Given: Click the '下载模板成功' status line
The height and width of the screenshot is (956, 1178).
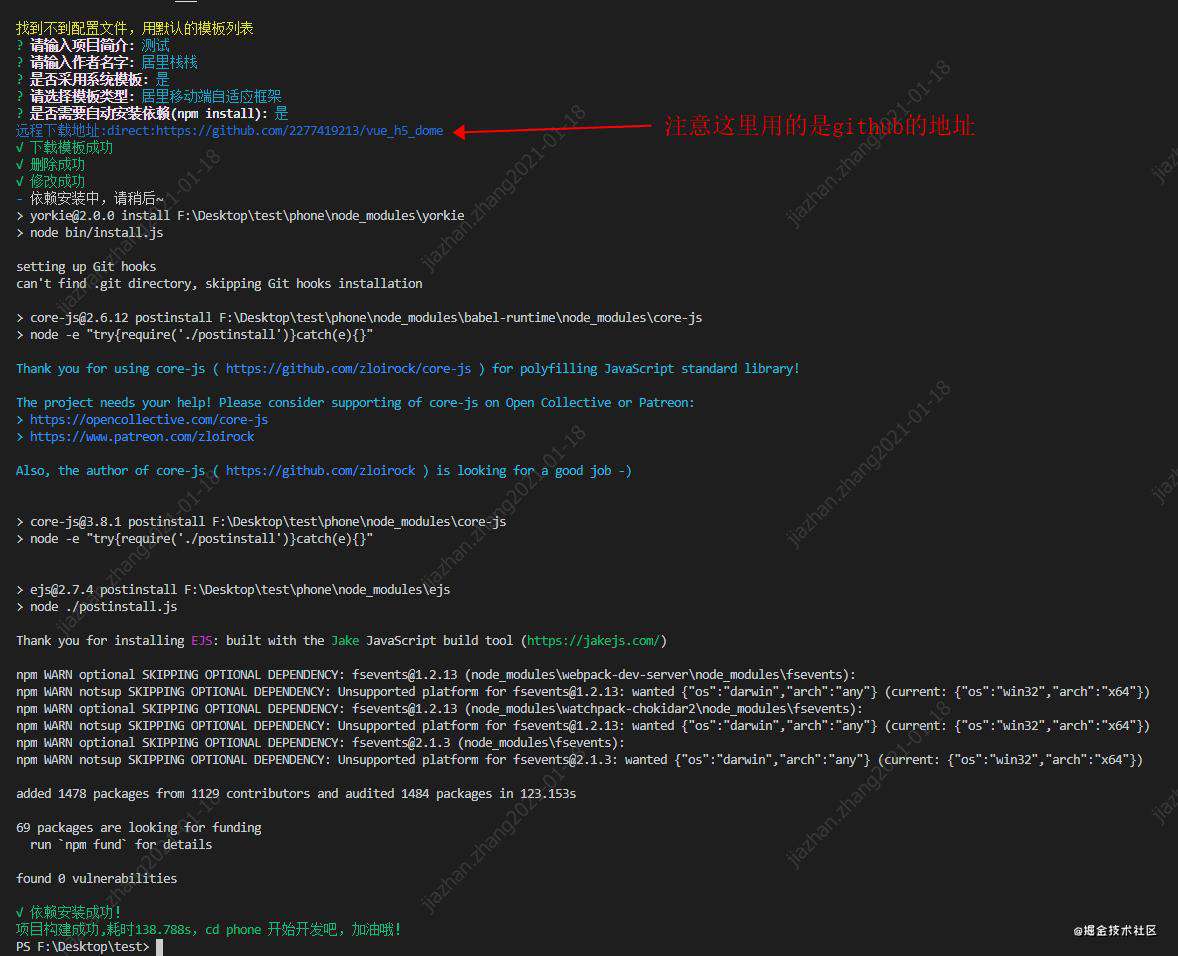Looking at the screenshot, I should pyautogui.click(x=65, y=147).
